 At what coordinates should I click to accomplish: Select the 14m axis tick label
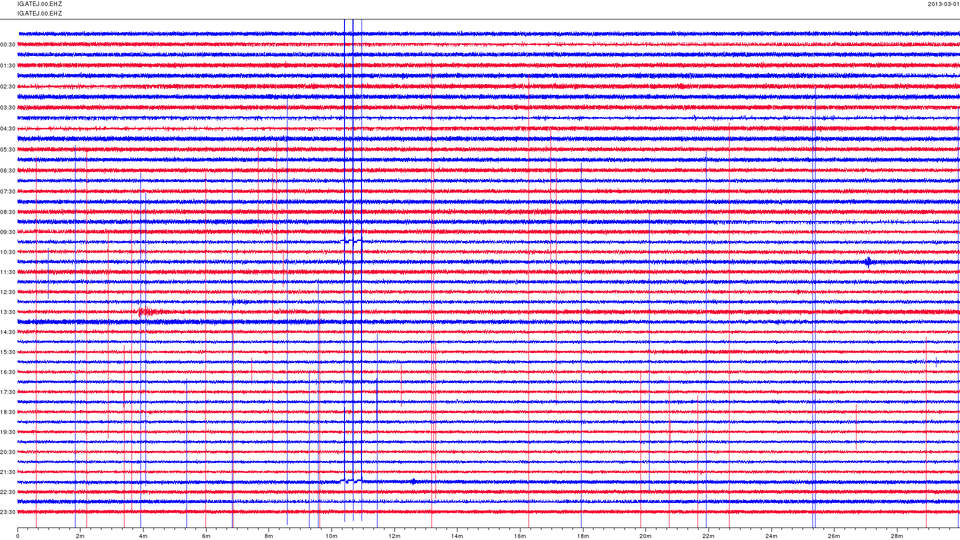457,536
